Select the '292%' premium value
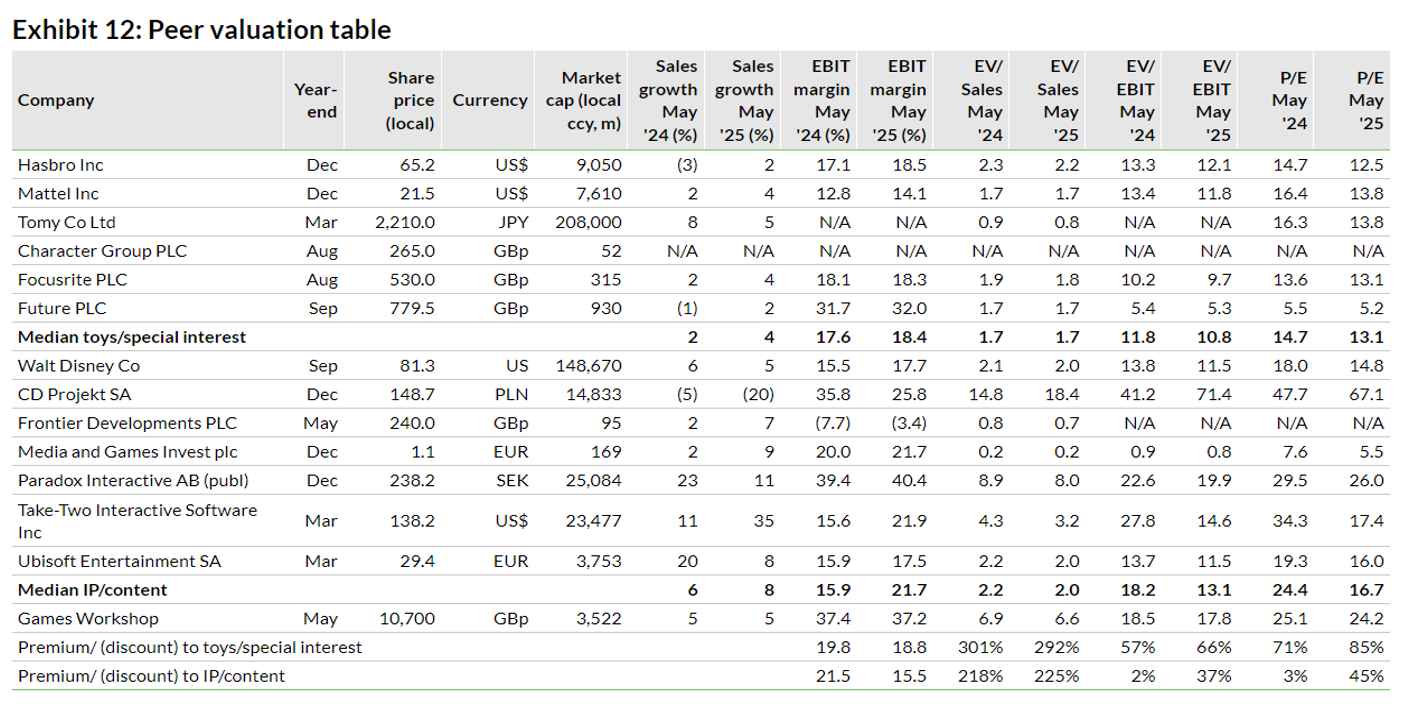 point(1059,647)
